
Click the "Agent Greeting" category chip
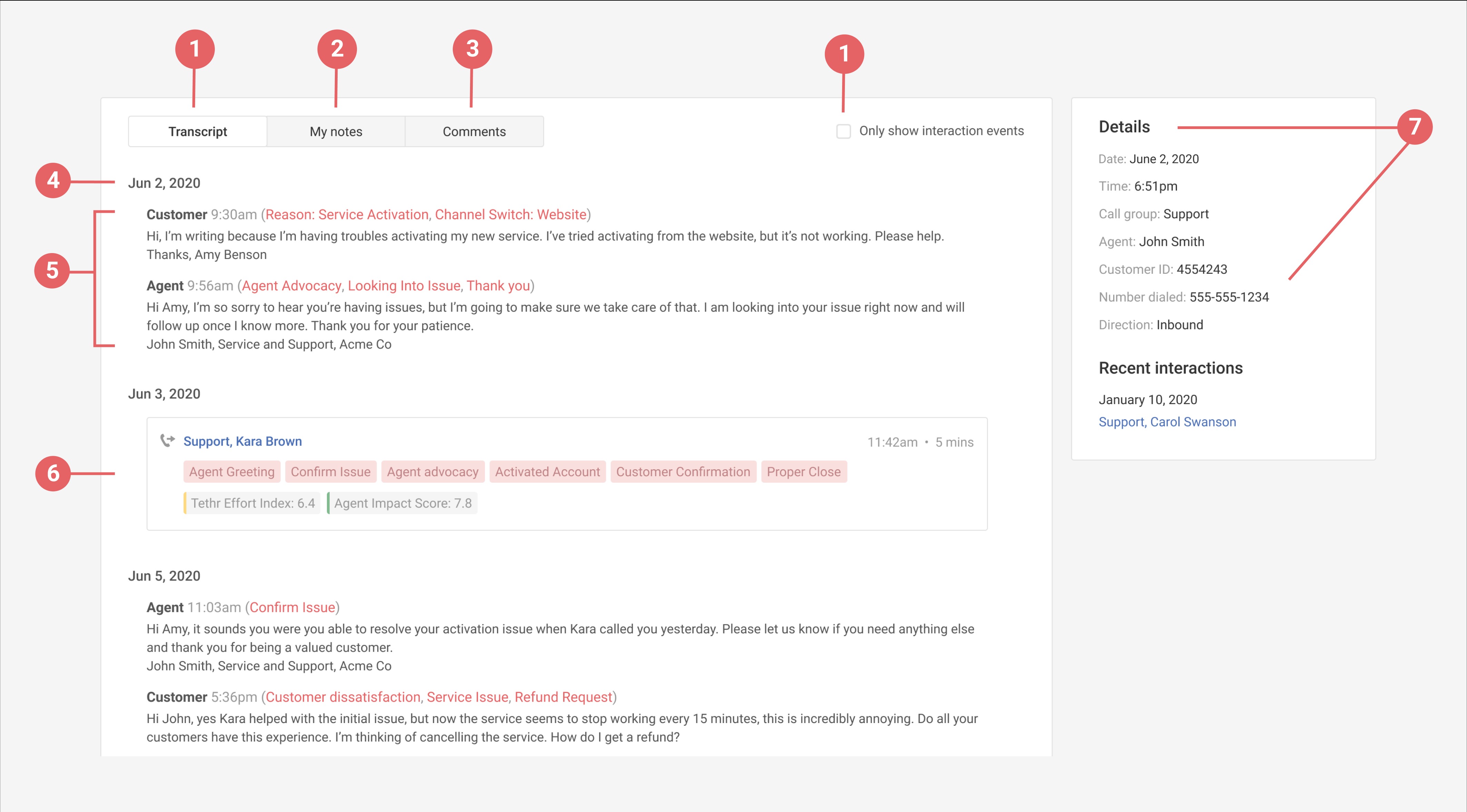(231, 471)
